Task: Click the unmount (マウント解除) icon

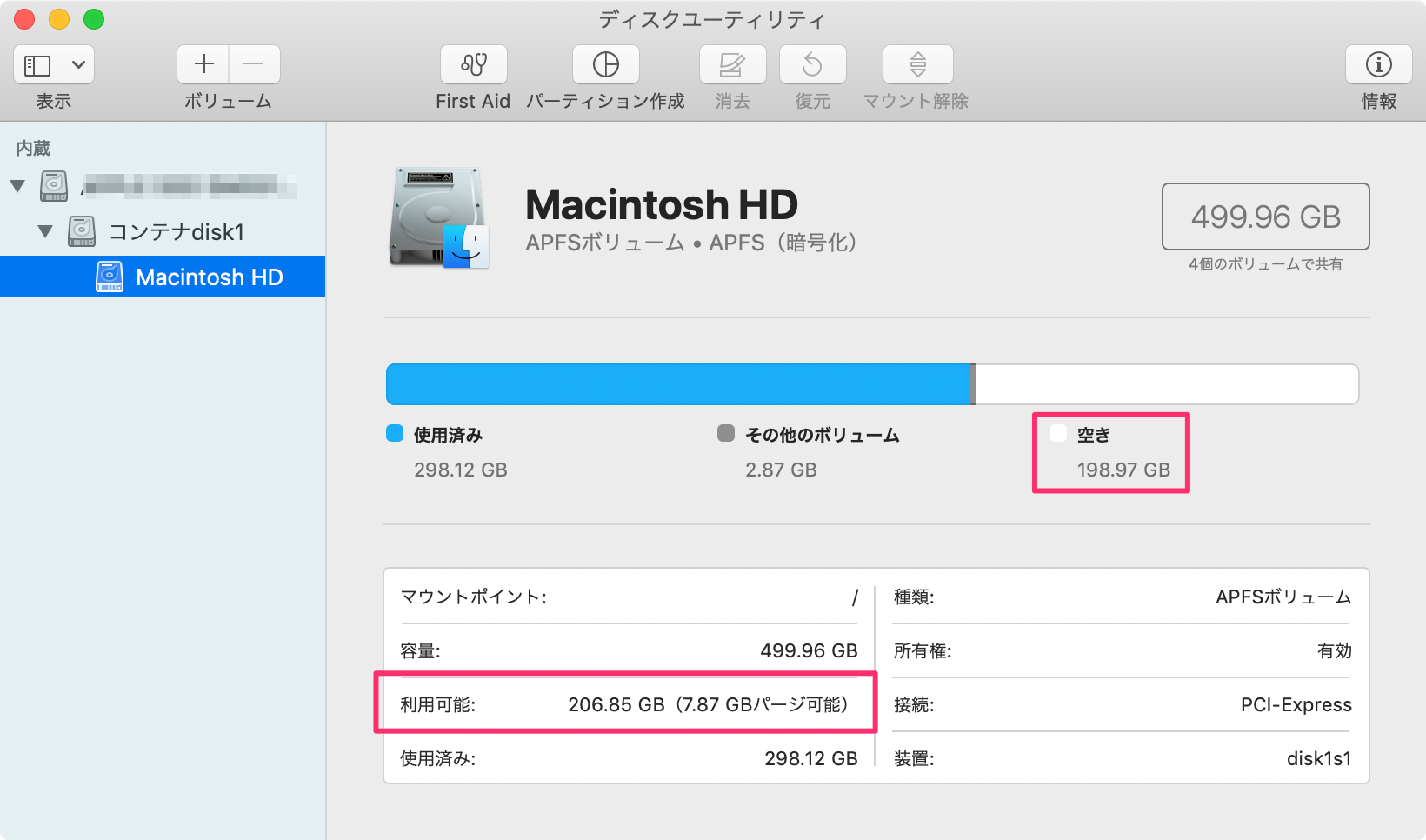Action: (917, 65)
